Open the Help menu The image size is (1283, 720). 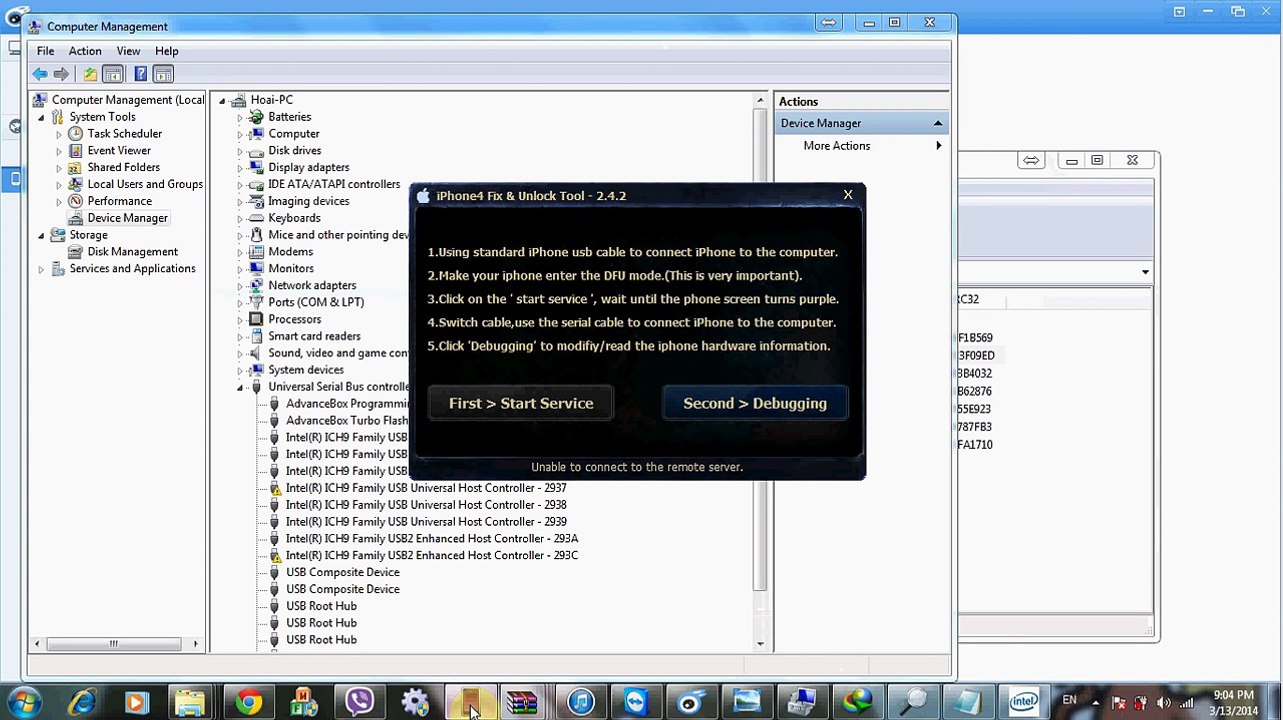coord(167,51)
